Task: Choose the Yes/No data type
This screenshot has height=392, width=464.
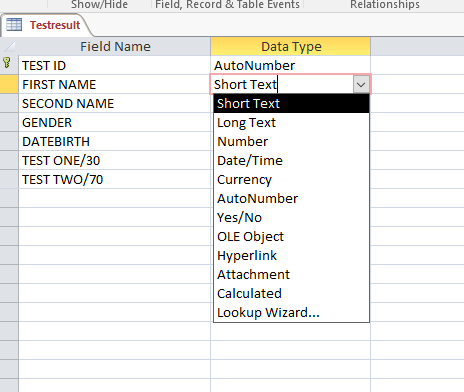Action: coord(292,217)
